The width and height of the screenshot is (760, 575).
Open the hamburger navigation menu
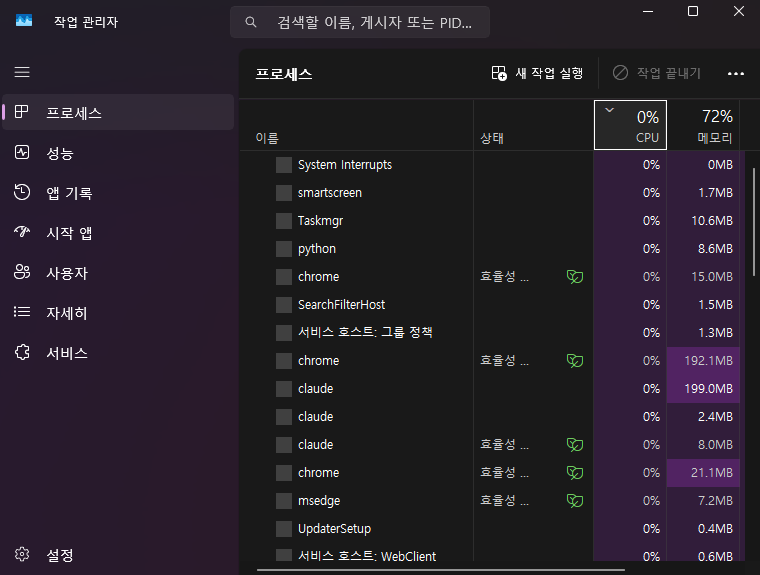[22, 72]
